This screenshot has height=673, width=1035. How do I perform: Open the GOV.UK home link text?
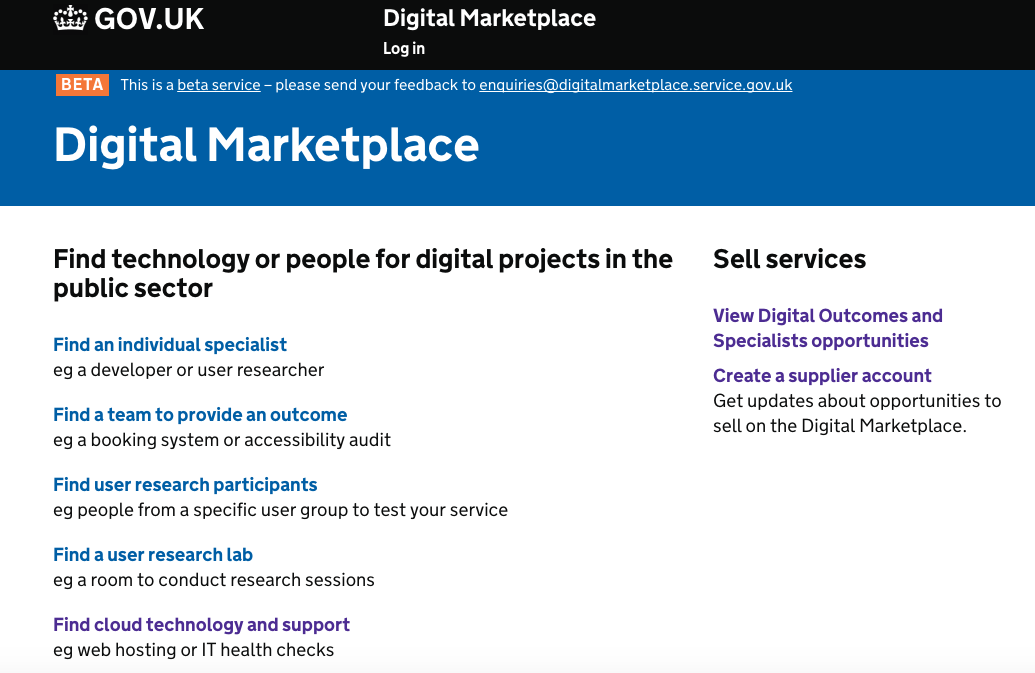(x=149, y=19)
